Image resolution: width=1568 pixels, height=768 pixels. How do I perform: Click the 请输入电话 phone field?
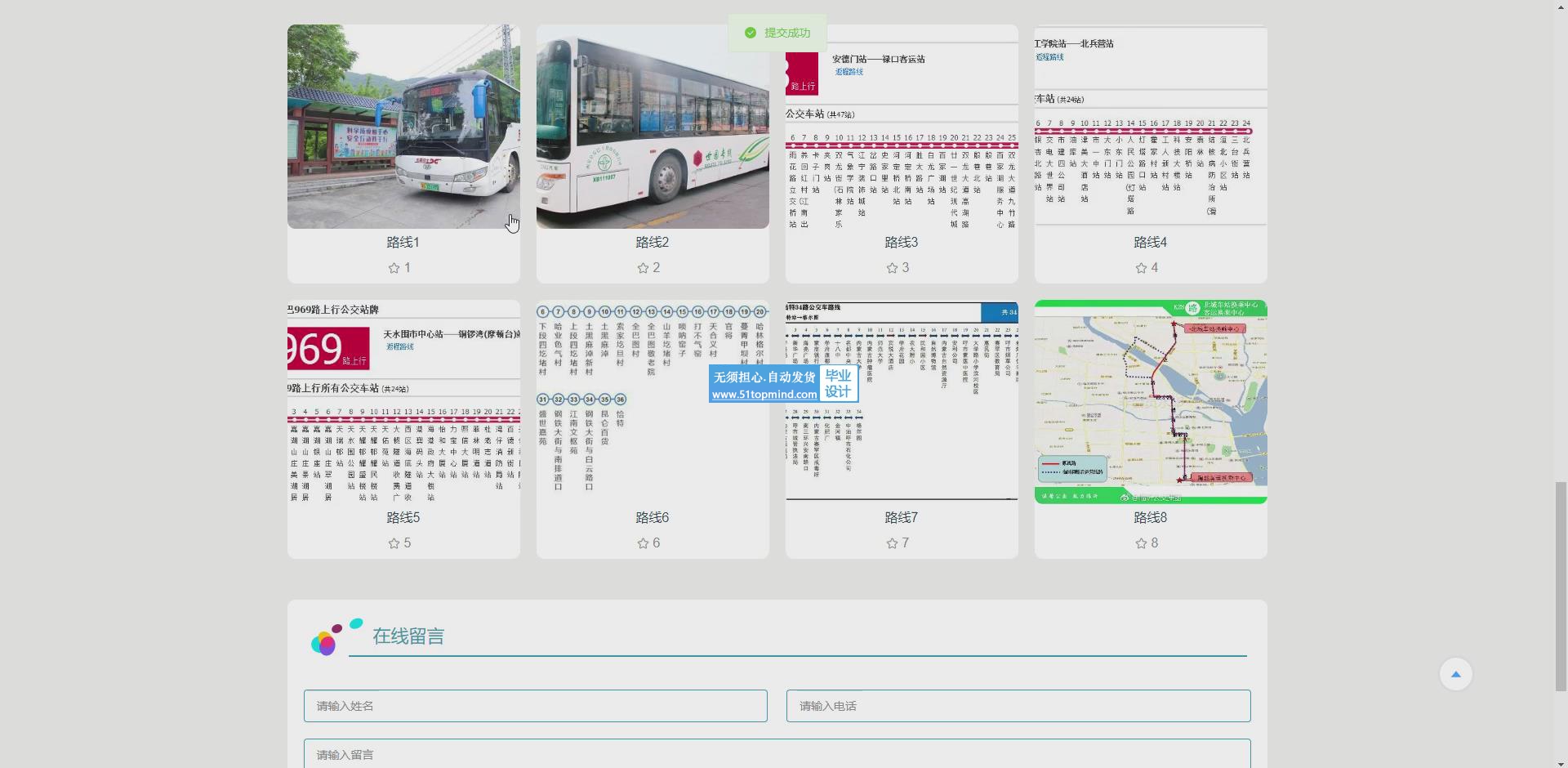tap(1018, 706)
